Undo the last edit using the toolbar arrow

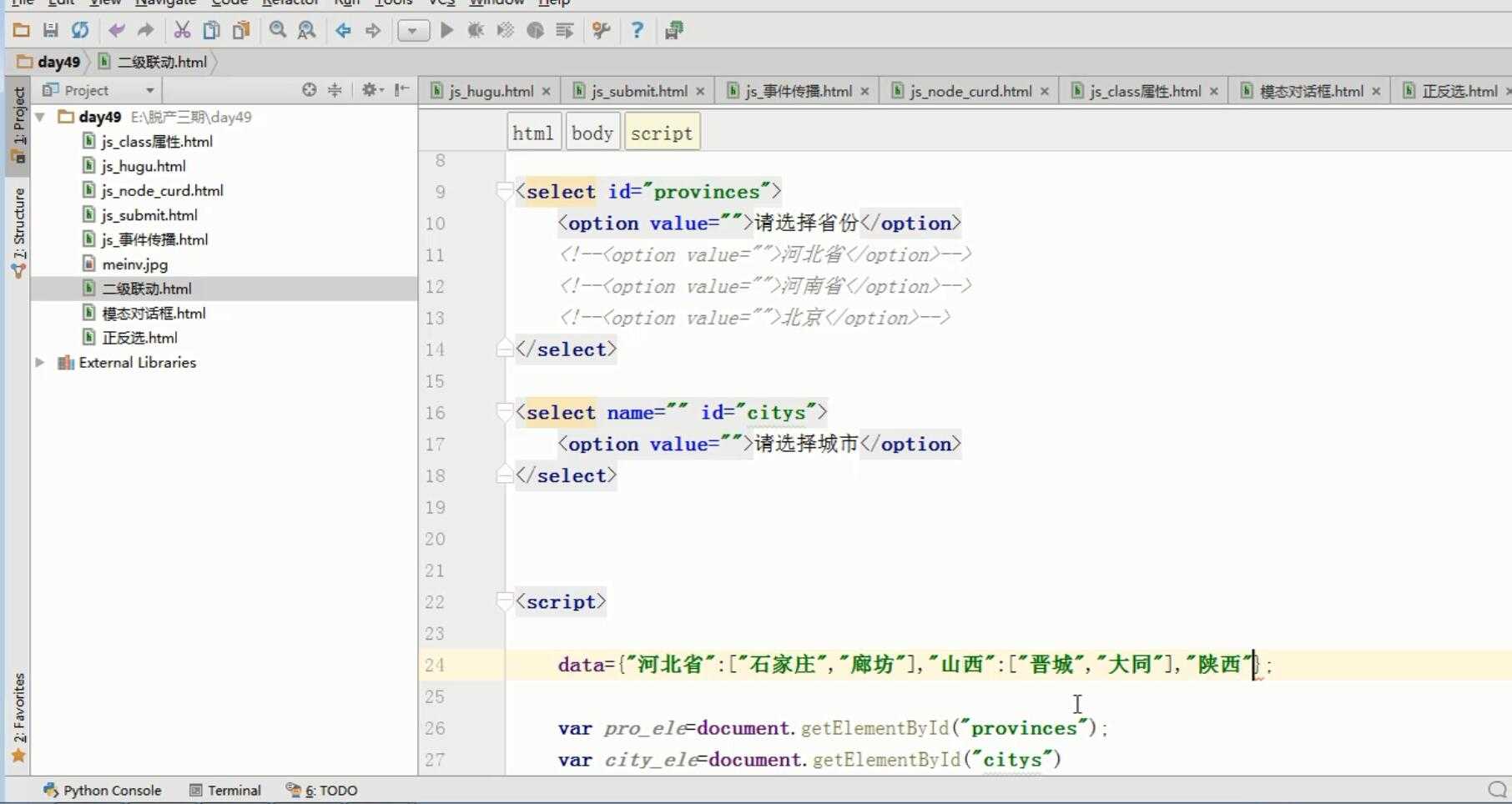(x=117, y=31)
